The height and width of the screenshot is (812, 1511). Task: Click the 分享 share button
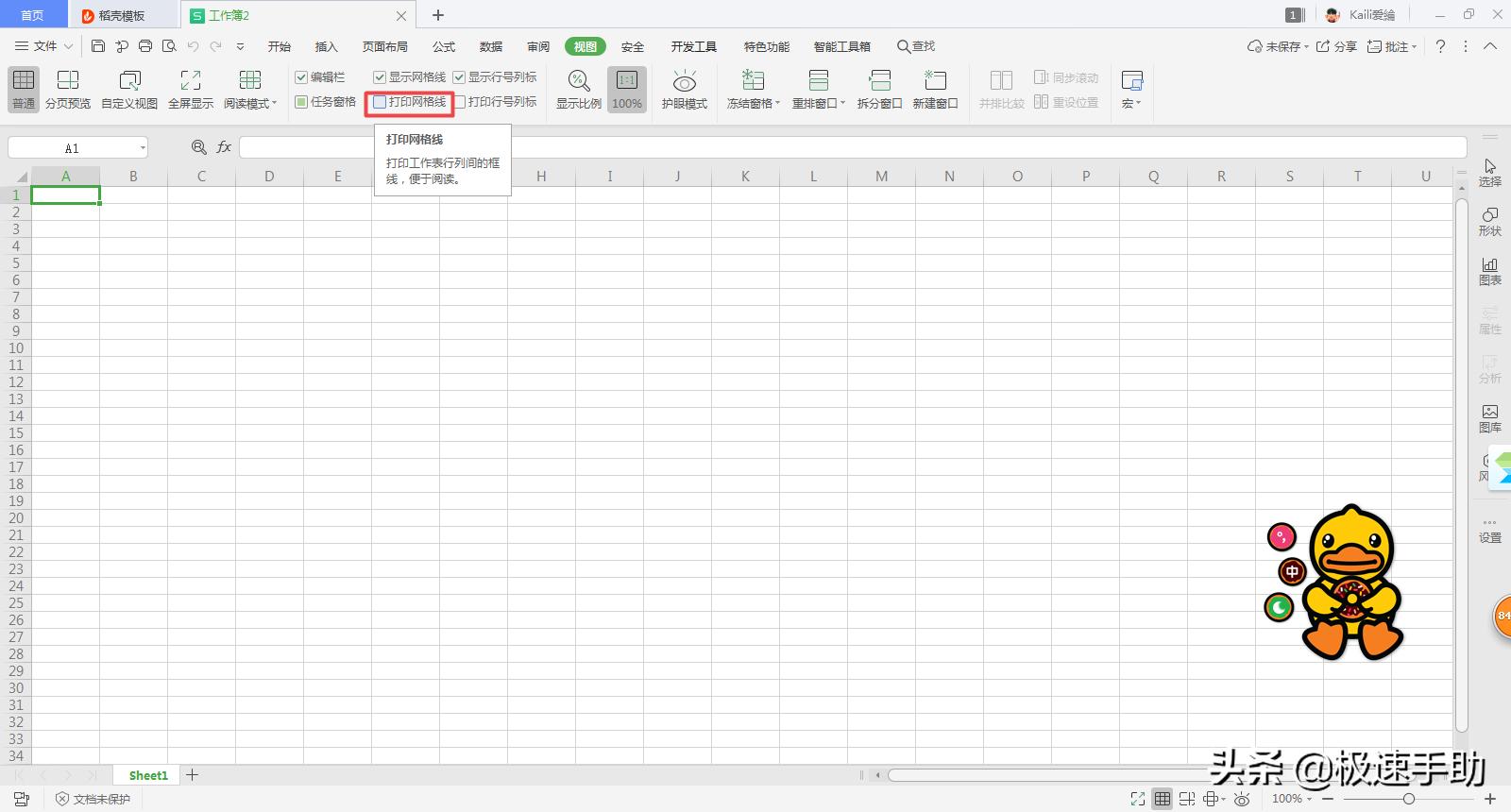(x=1336, y=46)
